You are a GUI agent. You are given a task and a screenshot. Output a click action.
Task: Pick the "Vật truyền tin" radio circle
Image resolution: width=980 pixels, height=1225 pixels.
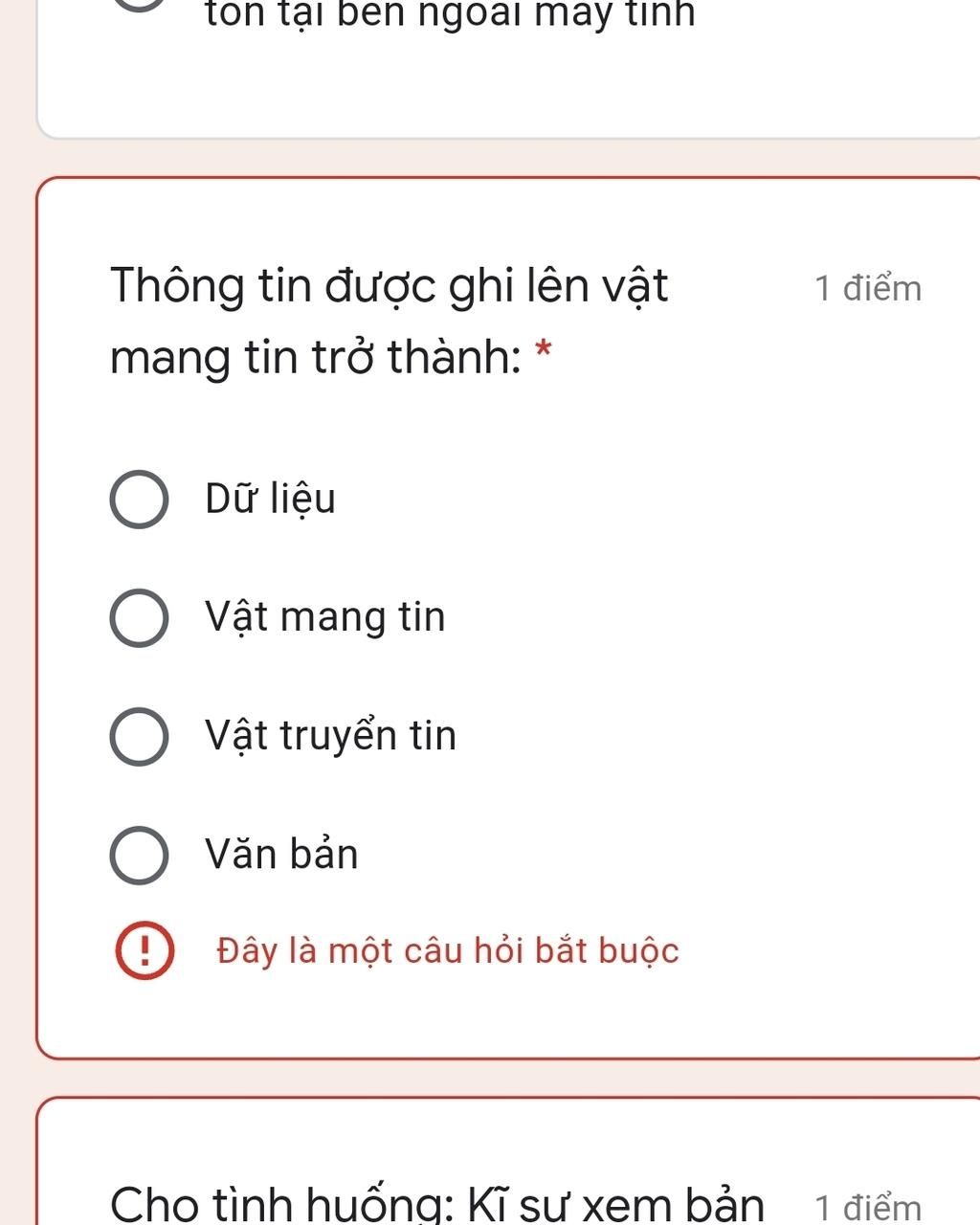[x=140, y=737]
